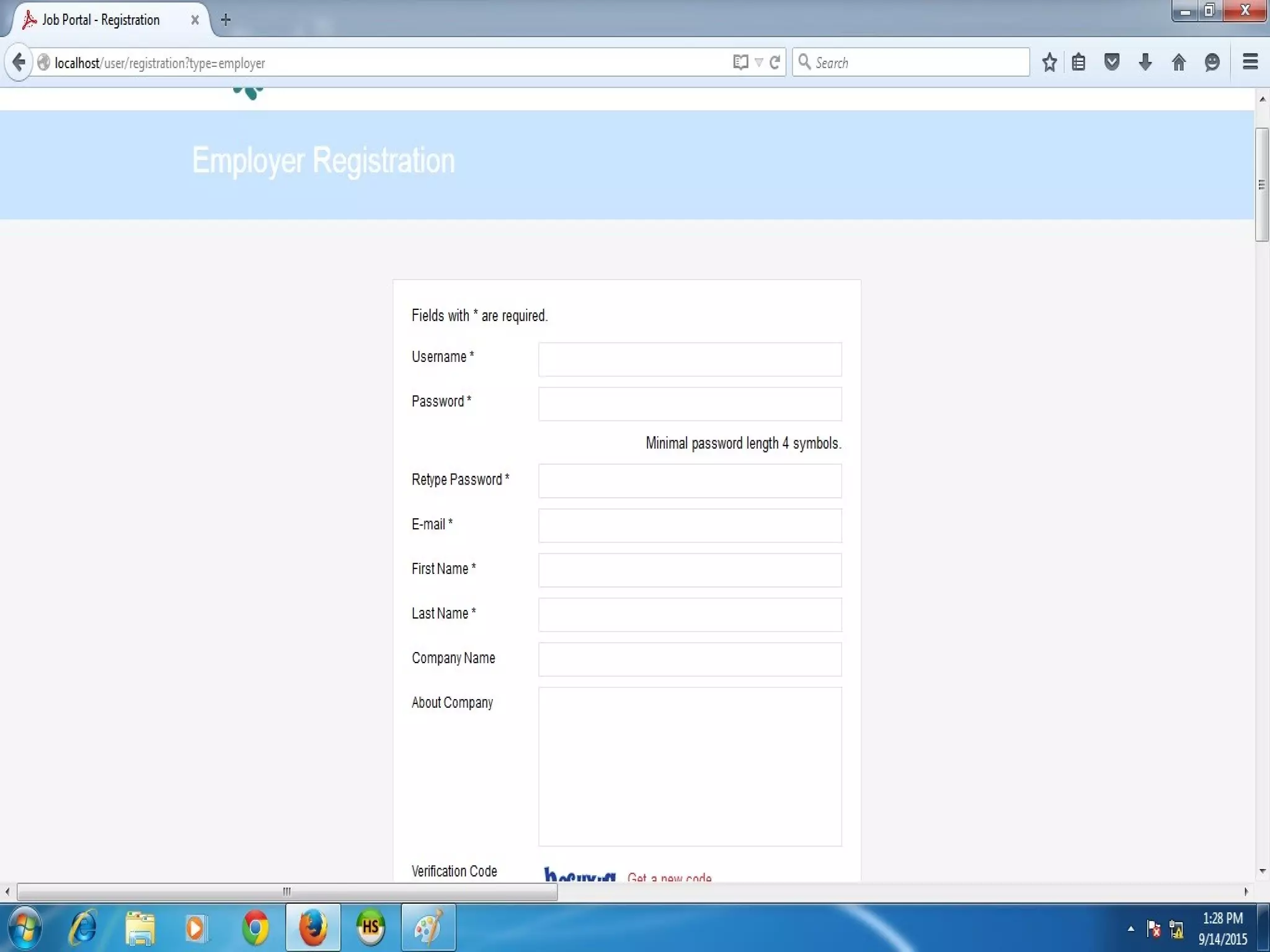Select the Job Portal - Registration tab
Viewport: 1270px width, 952px height.
(101, 20)
